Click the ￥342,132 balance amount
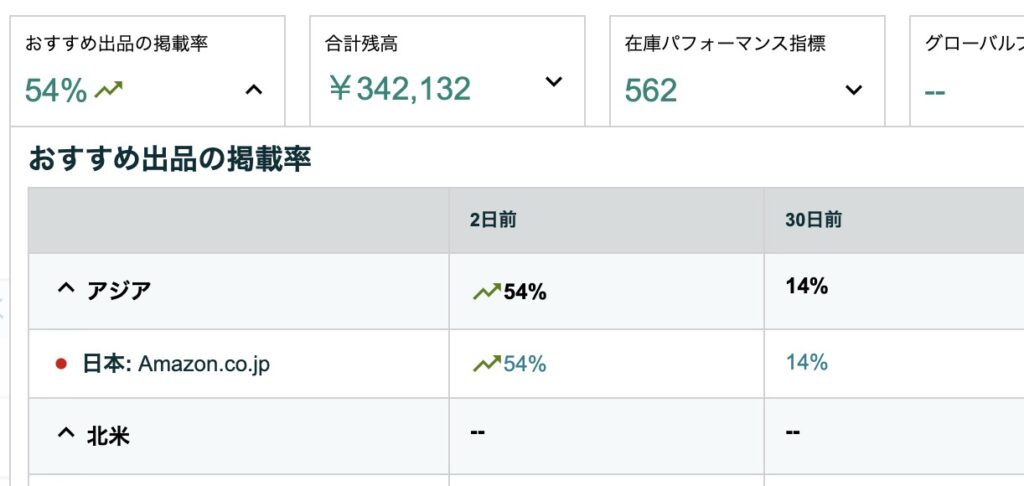This screenshot has height=486, width=1024. tap(399, 89)
